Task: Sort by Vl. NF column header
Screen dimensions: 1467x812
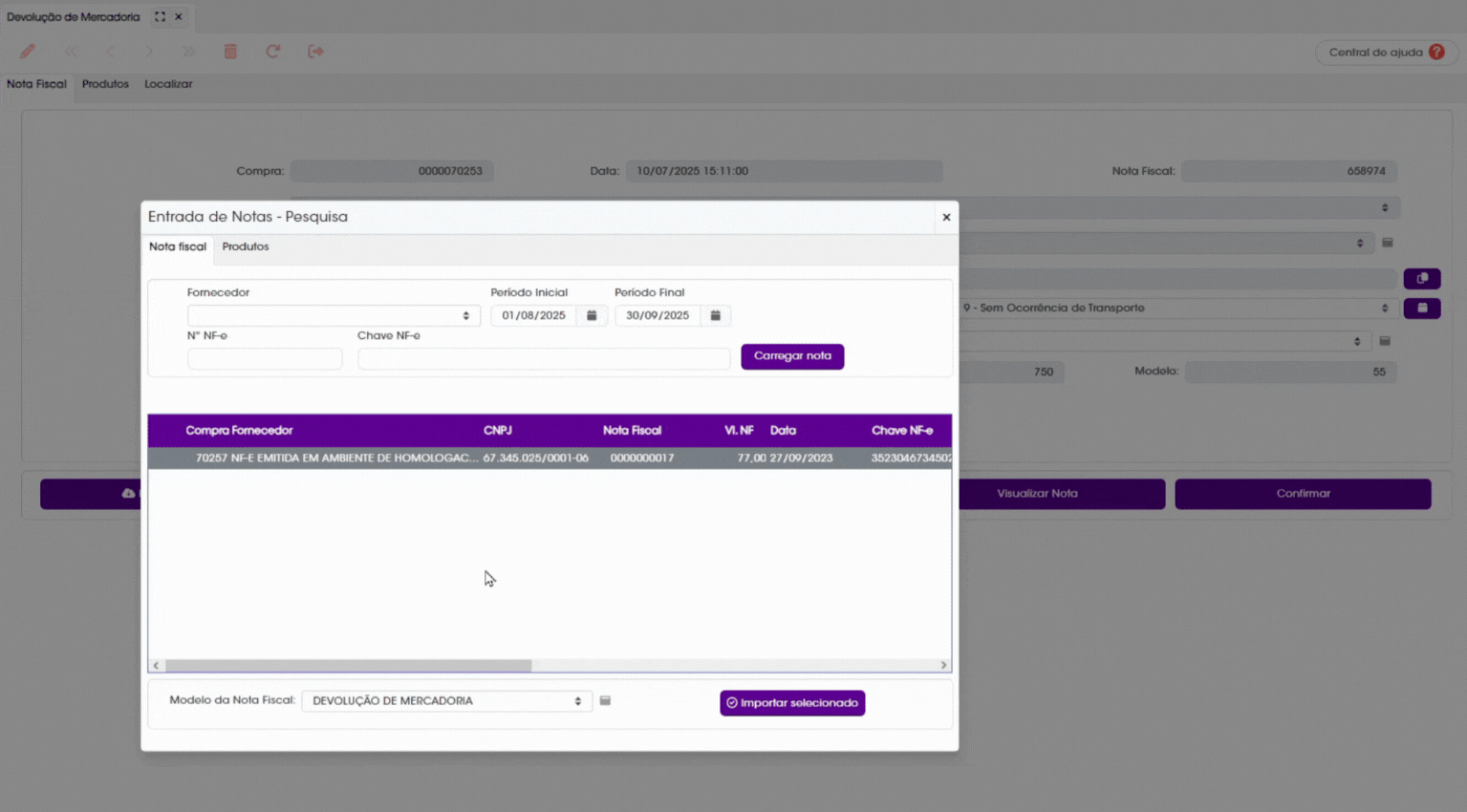Action: [739, 431]
